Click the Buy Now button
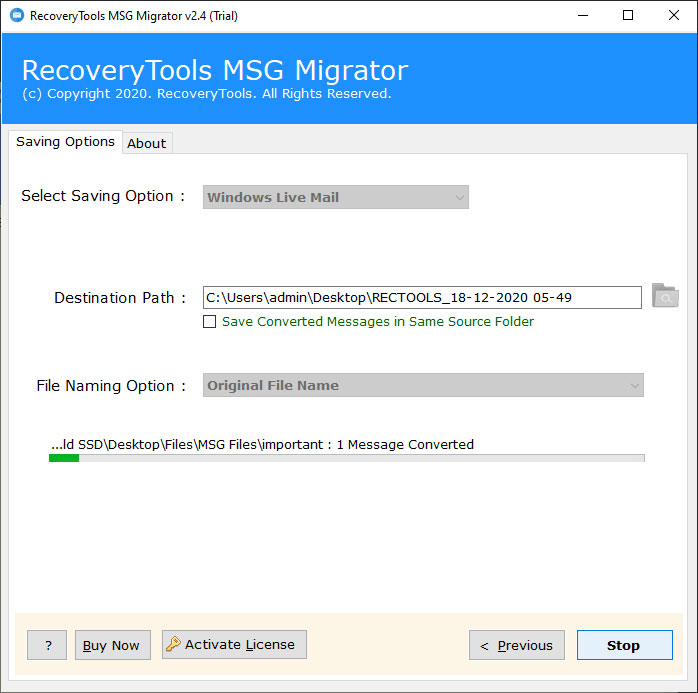The width and height of the screenshot is (698, 693). click(x=113, y=645)
